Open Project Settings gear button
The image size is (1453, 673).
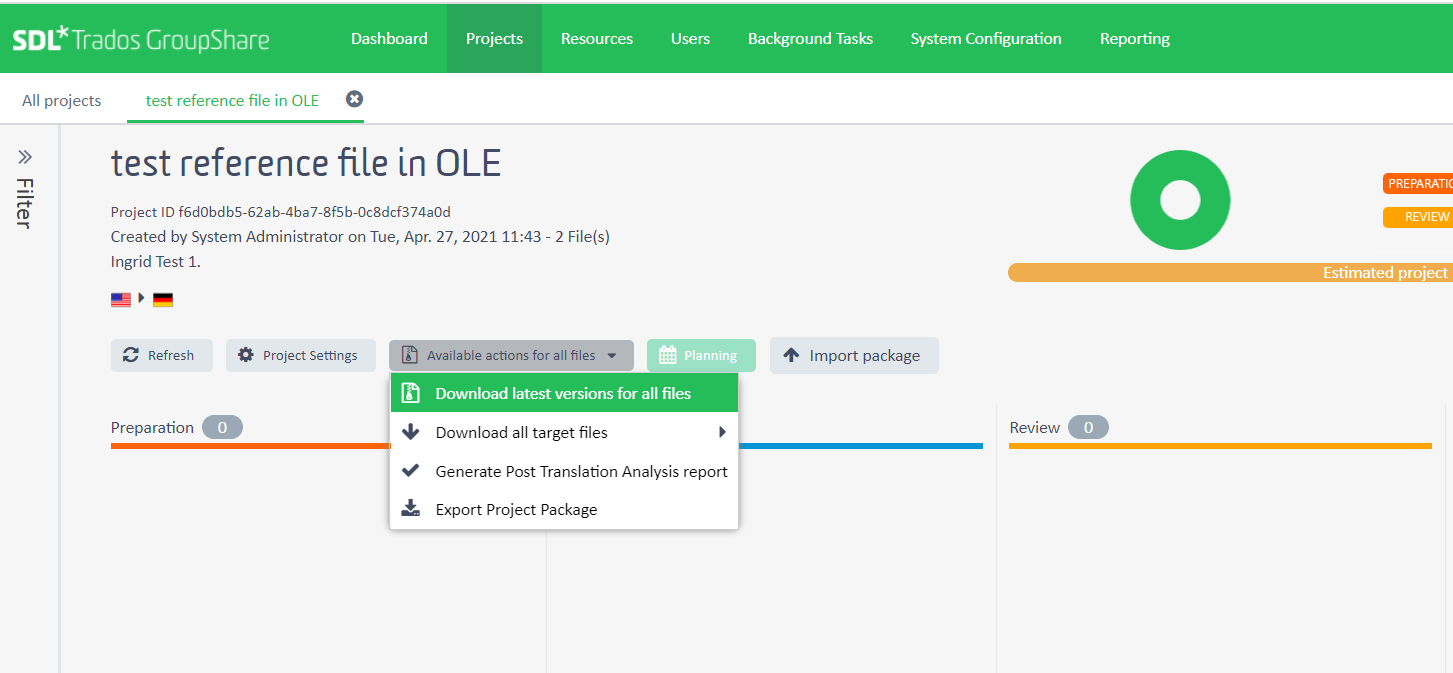300,355
